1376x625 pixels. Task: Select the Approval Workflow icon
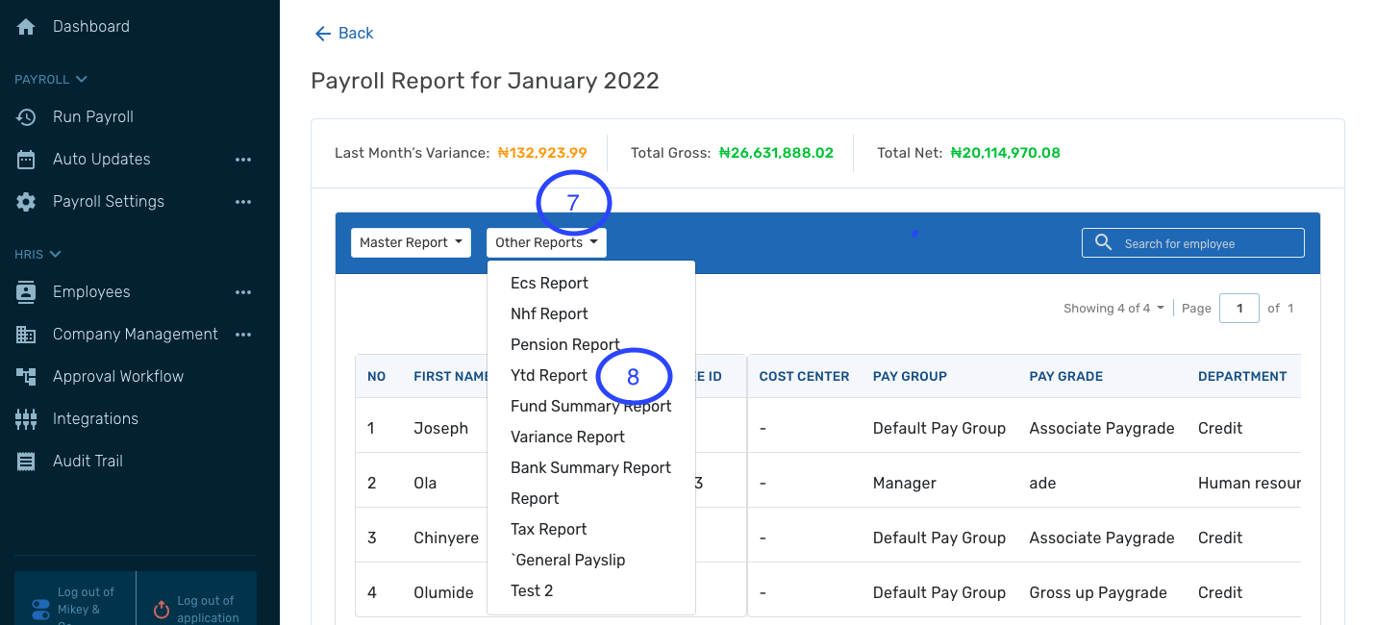(27, 376)
